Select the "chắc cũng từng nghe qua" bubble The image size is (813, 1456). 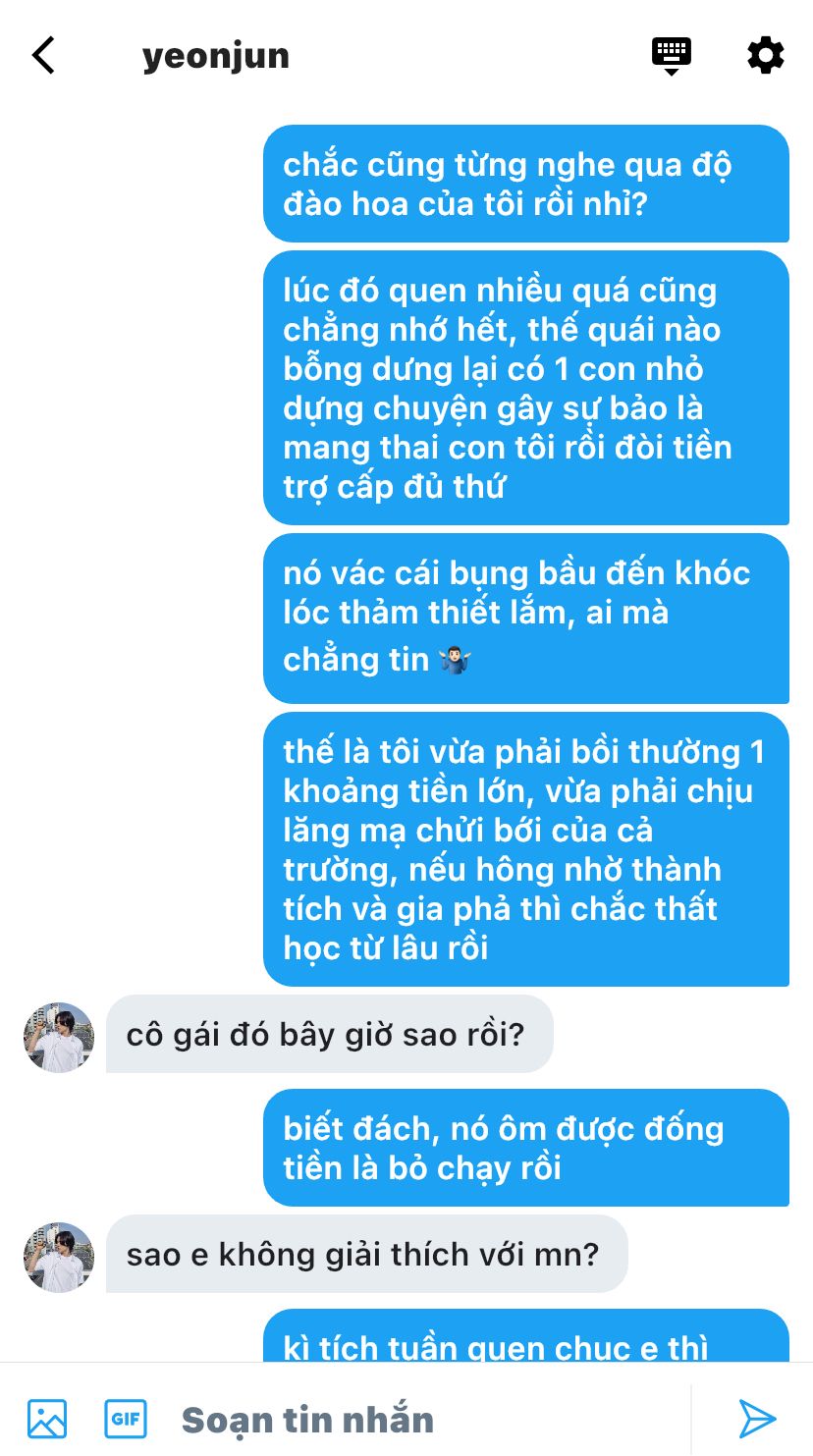pyautogui.click(x=526, y=184)
